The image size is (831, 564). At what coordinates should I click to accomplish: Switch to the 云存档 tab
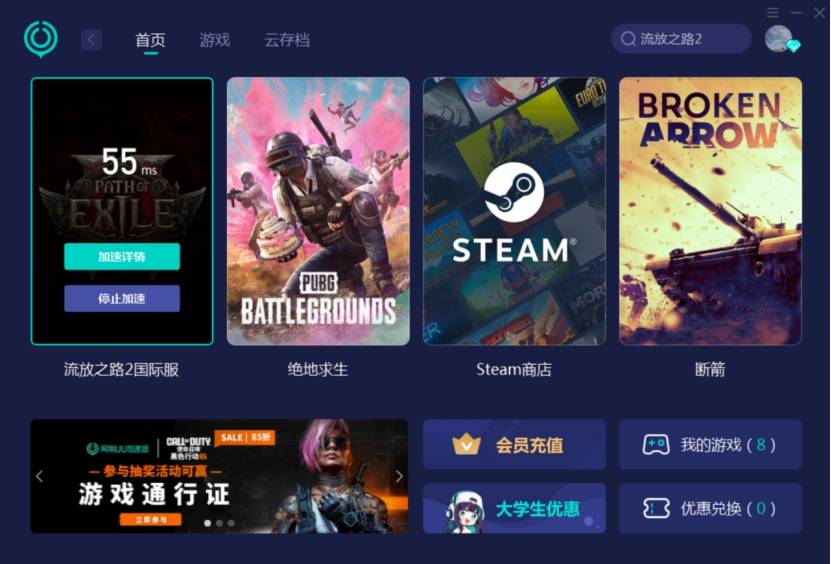[287, 40]
